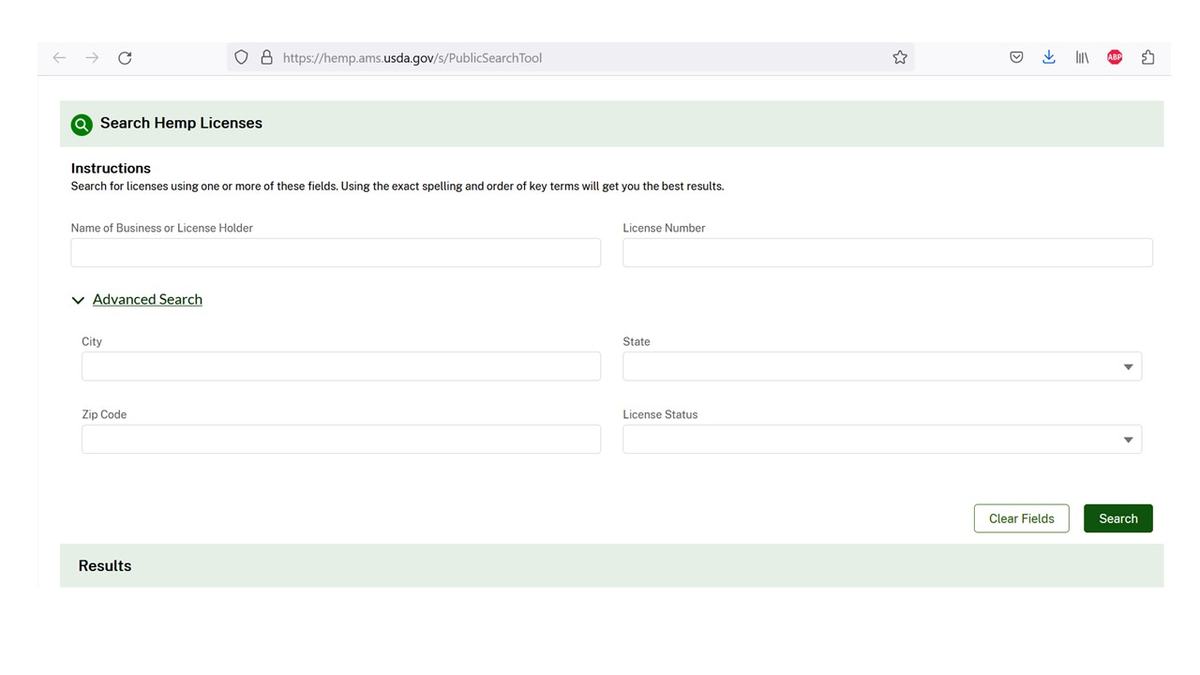Click the browser forward arrow
The height and width of the screenshot is (675, 1200).
pyautogui.click(x=92, y=58)
